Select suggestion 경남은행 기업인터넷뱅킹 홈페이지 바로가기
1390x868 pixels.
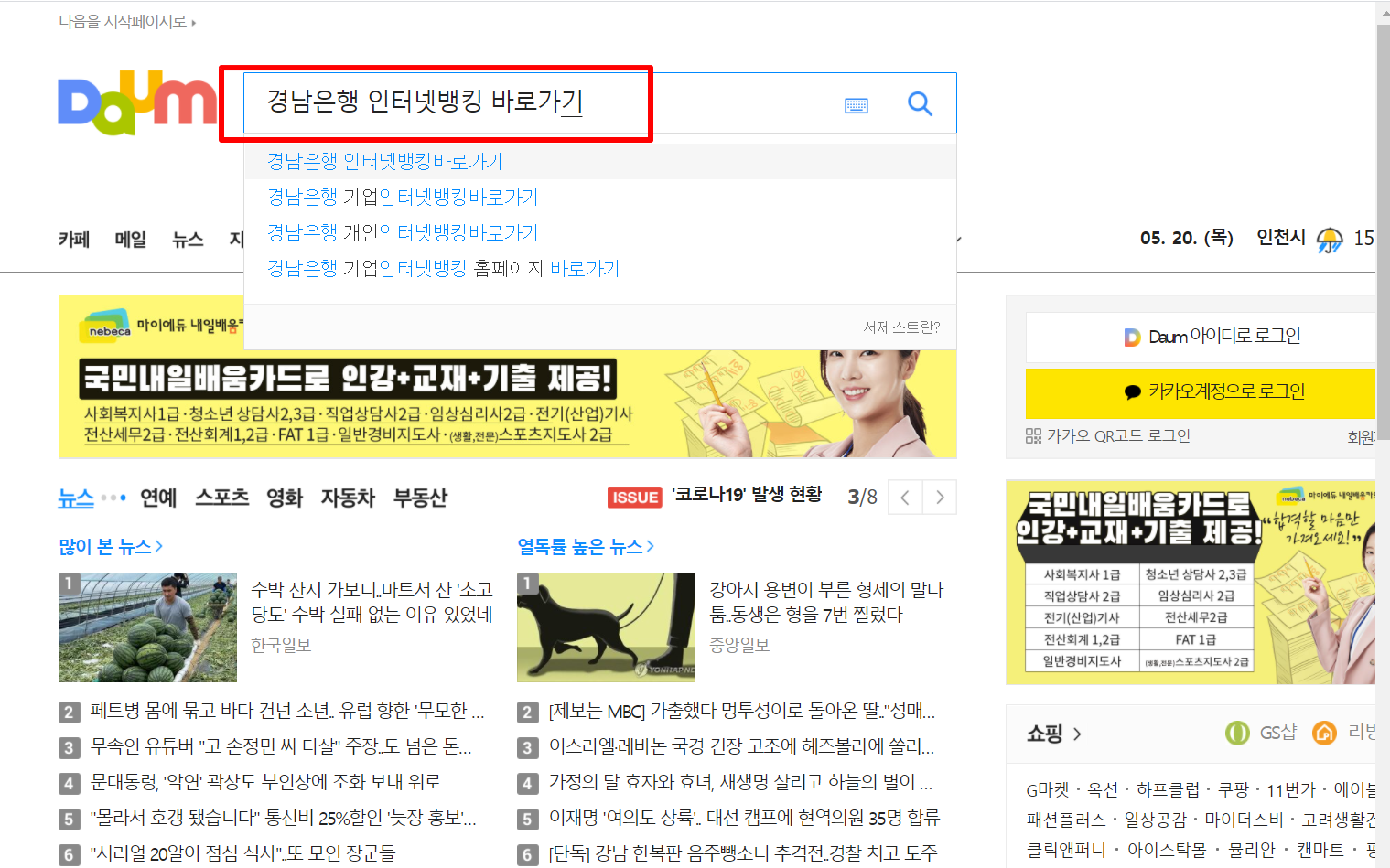pos(443,269)
